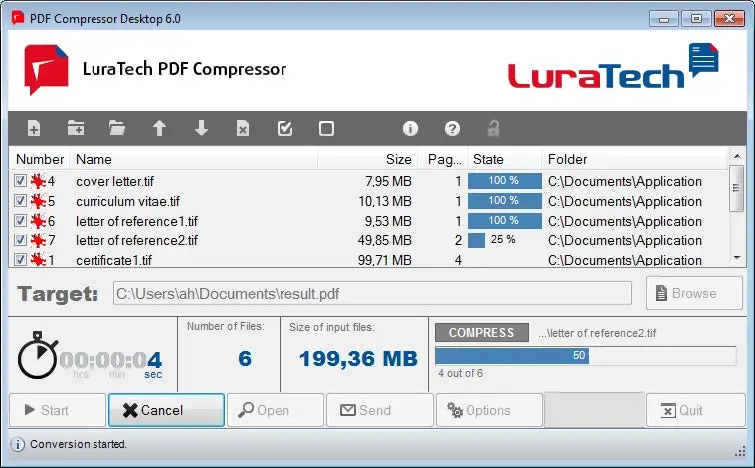Click the LuraTech brand logo at right
Viewport: 755px width, 468px height.
[613, 66]
